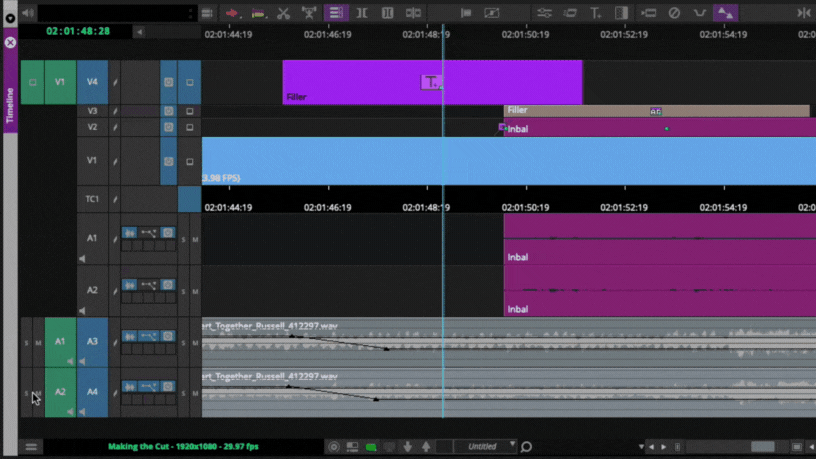Click the Effect mode icon beside Trim
Viewport: 816px width, 459px height.
388,13
